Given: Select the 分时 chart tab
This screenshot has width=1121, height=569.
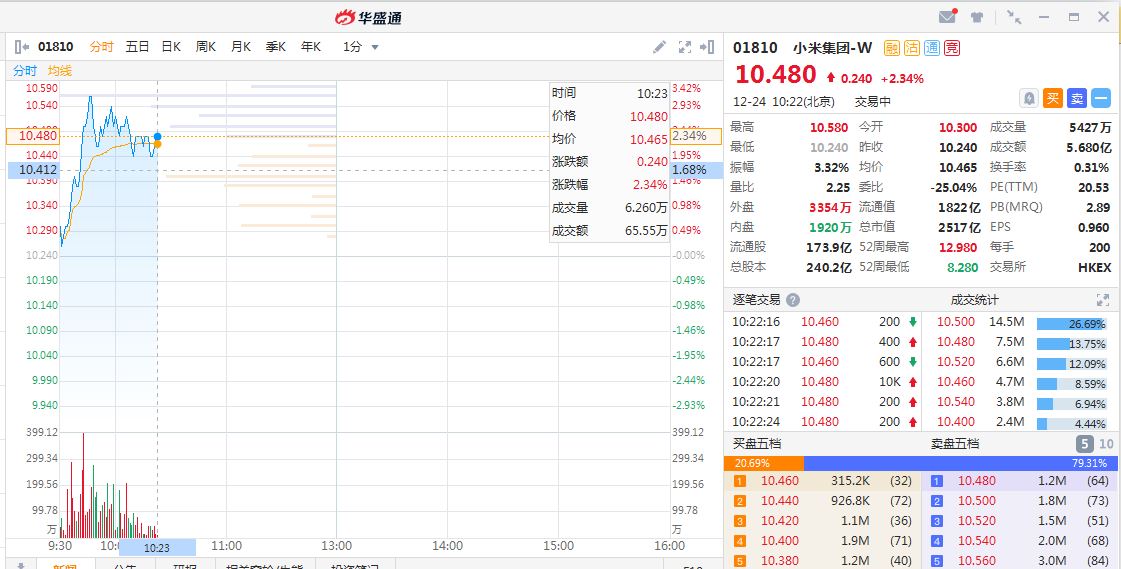Looking at the screenshot, I should coord(102,47).
